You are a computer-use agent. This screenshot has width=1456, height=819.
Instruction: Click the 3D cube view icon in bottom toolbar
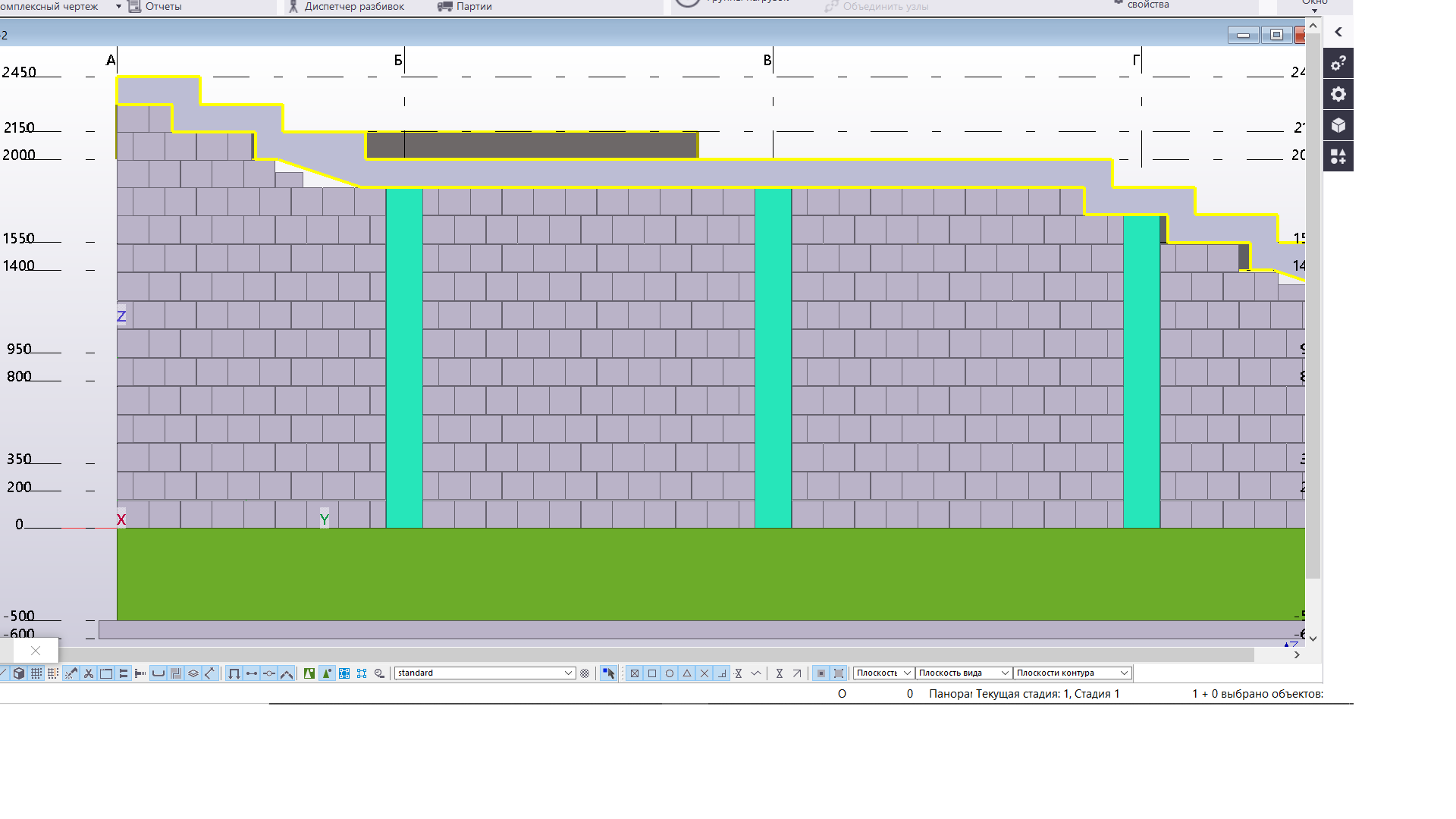[x=19, y=673]
